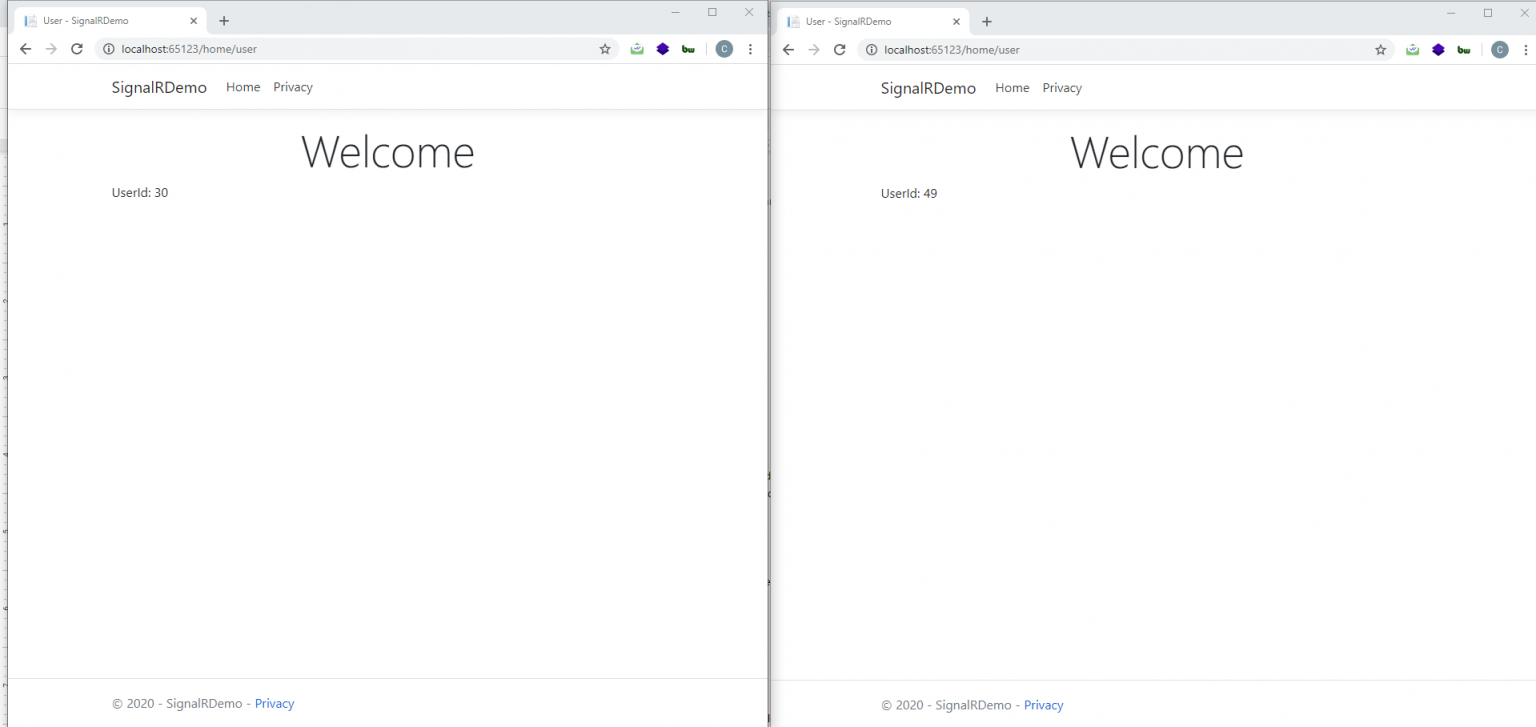Navigate back in the right browser window
The height and width of the screenshot is (727, 1536).
tap(787, 49)
